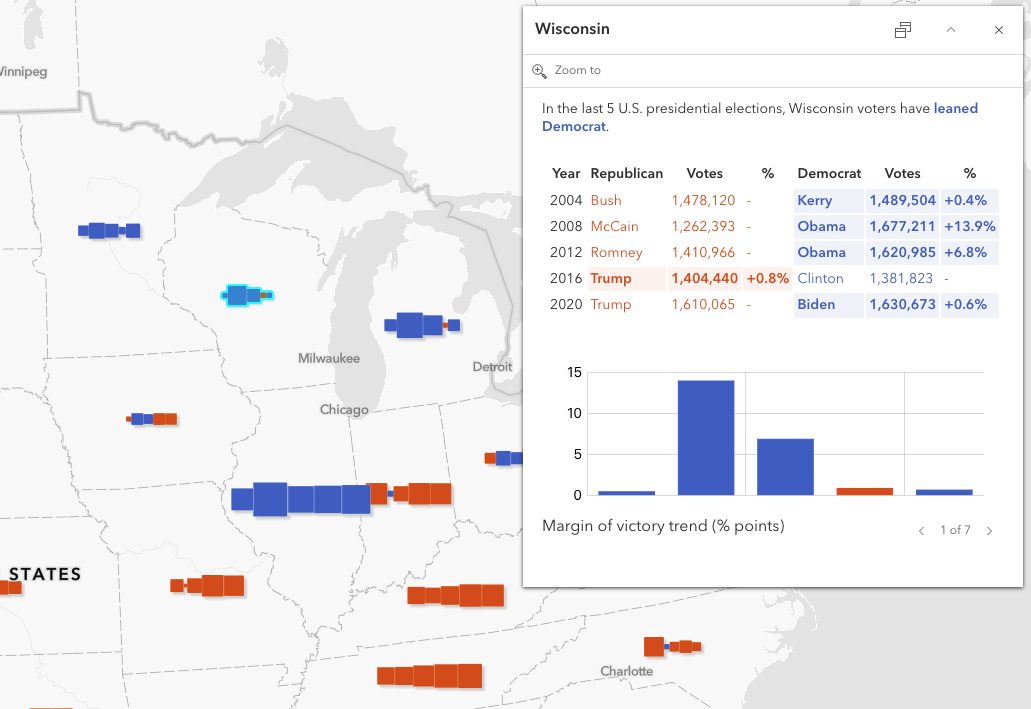Select the red election symbol below STATES label
Image resolution: width=1031 pixels, height=709 pixels.
point(11,587)
